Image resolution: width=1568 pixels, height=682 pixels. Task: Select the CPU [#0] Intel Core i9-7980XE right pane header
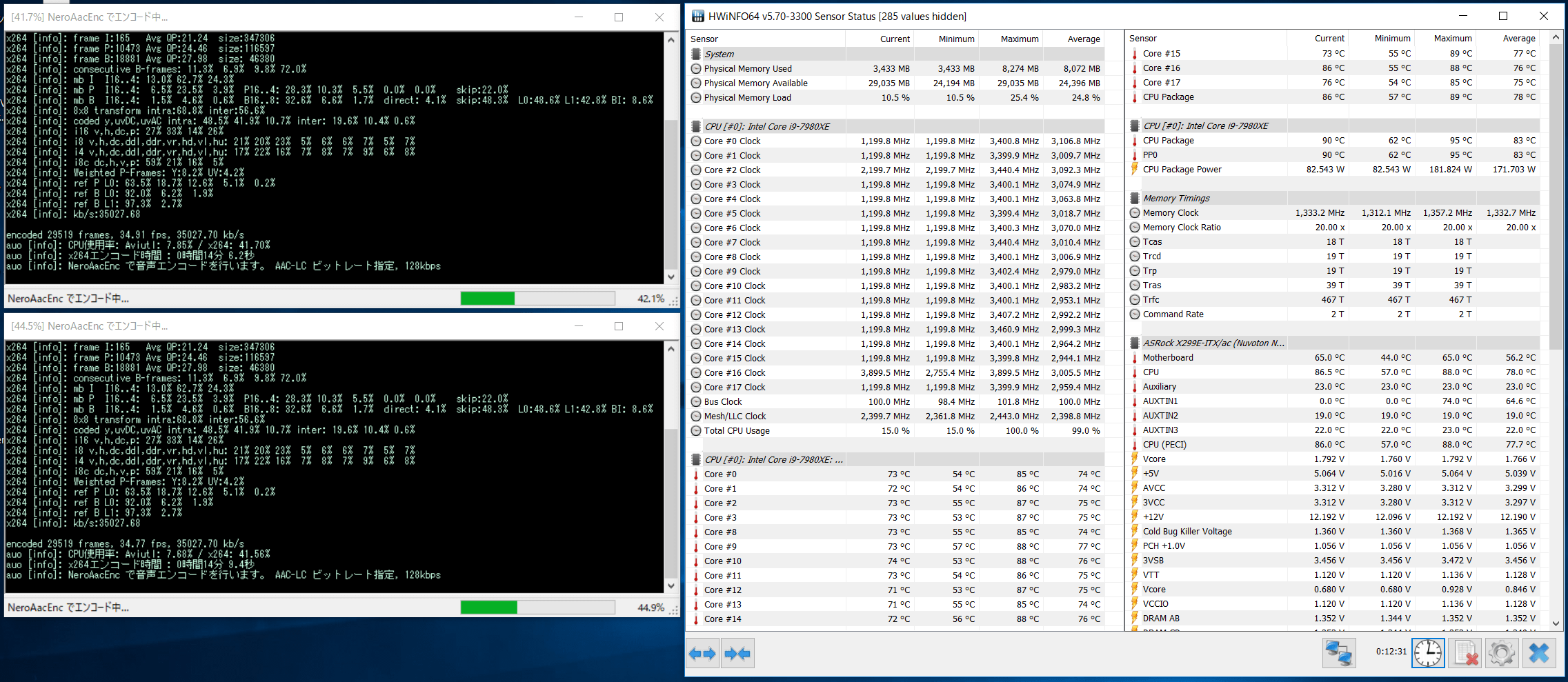1333,126
